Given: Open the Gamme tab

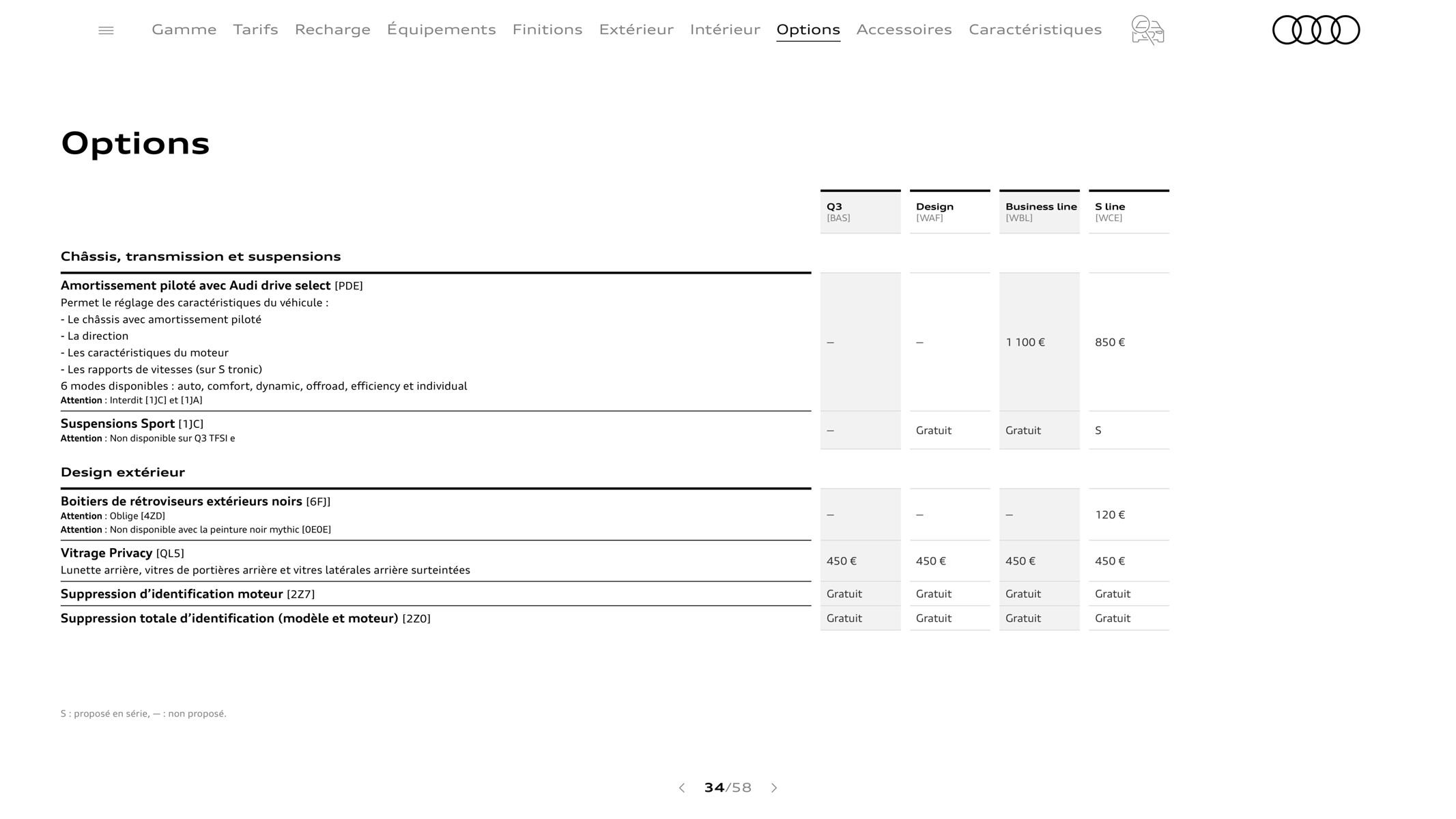Looking at the screenshot, I should point(184,29).
